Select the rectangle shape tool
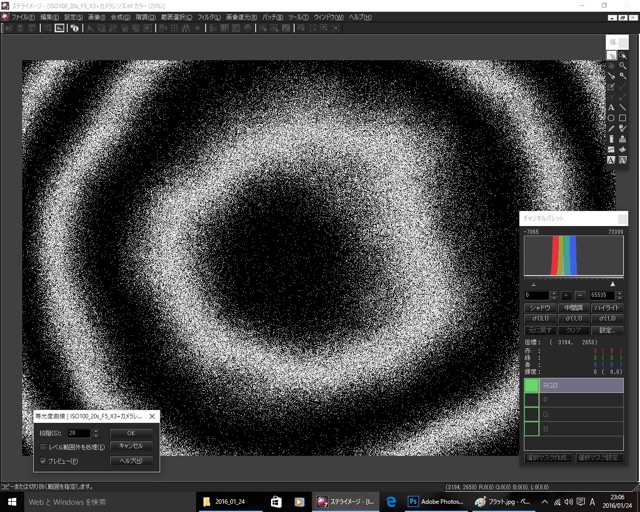This screenshot has height=512, width=640. pos(623,118)
